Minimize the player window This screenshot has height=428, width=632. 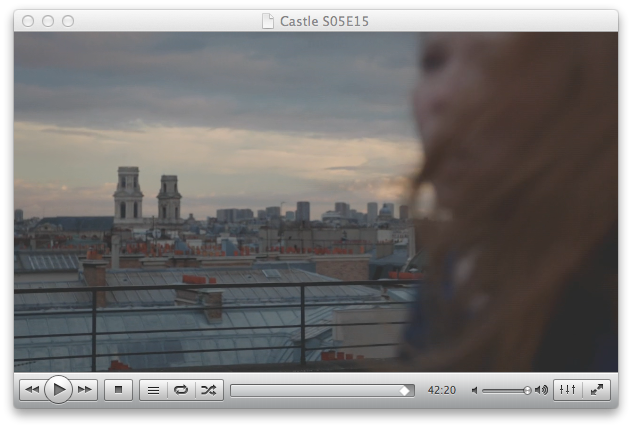point(48,21)
